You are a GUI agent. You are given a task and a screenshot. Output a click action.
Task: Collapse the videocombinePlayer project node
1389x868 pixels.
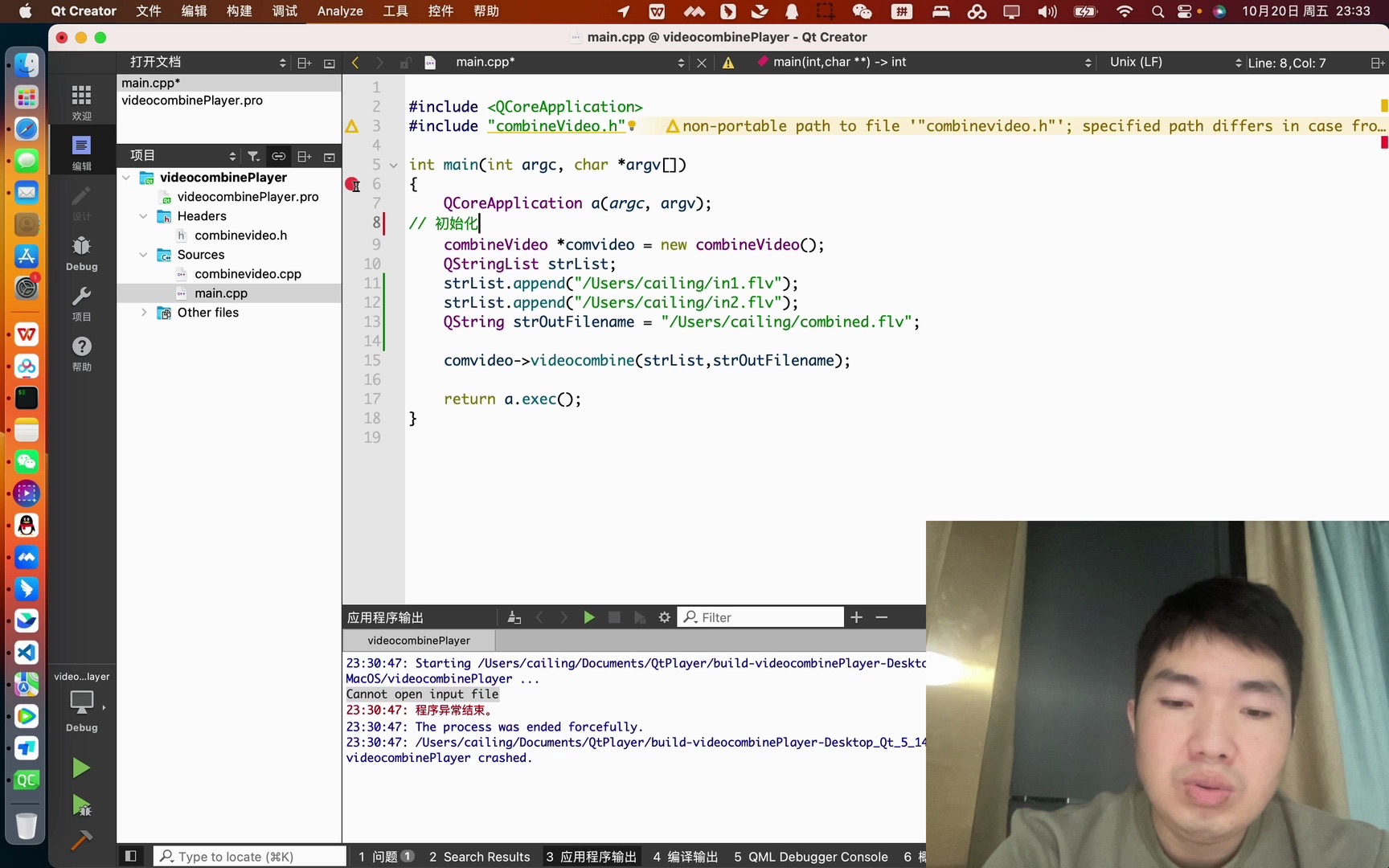pyautogui.click(x=126, y=178)
